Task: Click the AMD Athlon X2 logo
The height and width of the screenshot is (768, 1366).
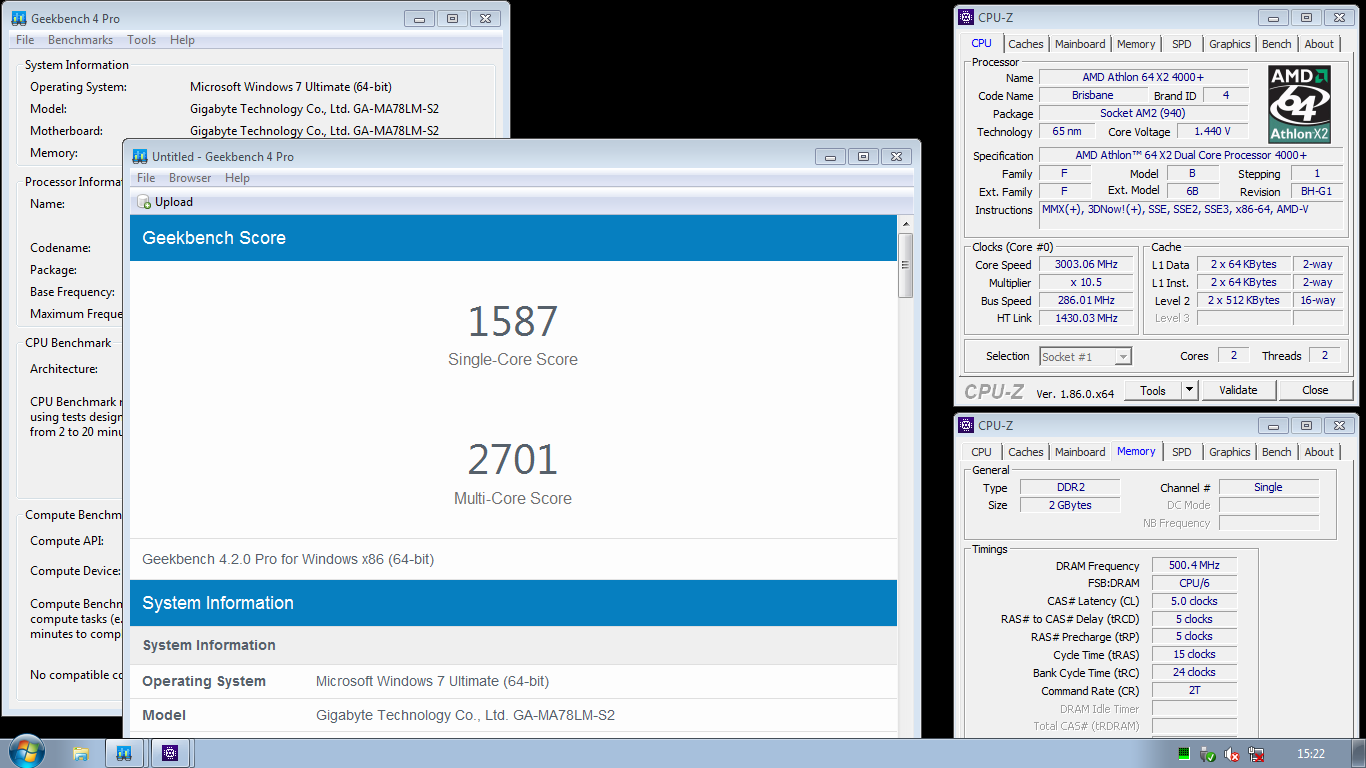Action: [1299, 104]
